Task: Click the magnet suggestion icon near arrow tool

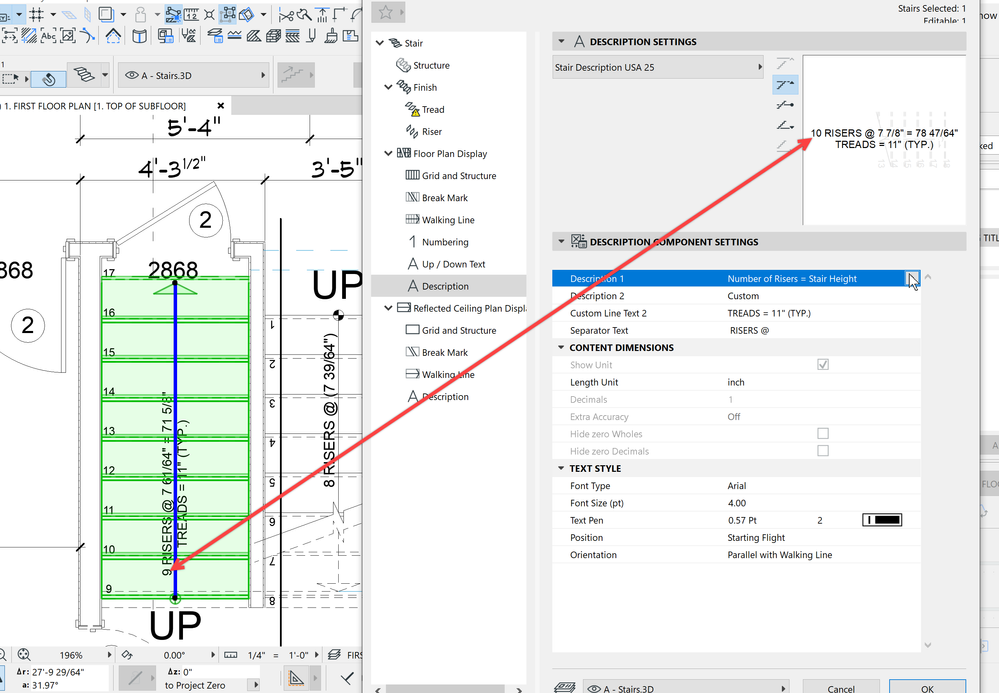Action: click(x=49, y=76)
